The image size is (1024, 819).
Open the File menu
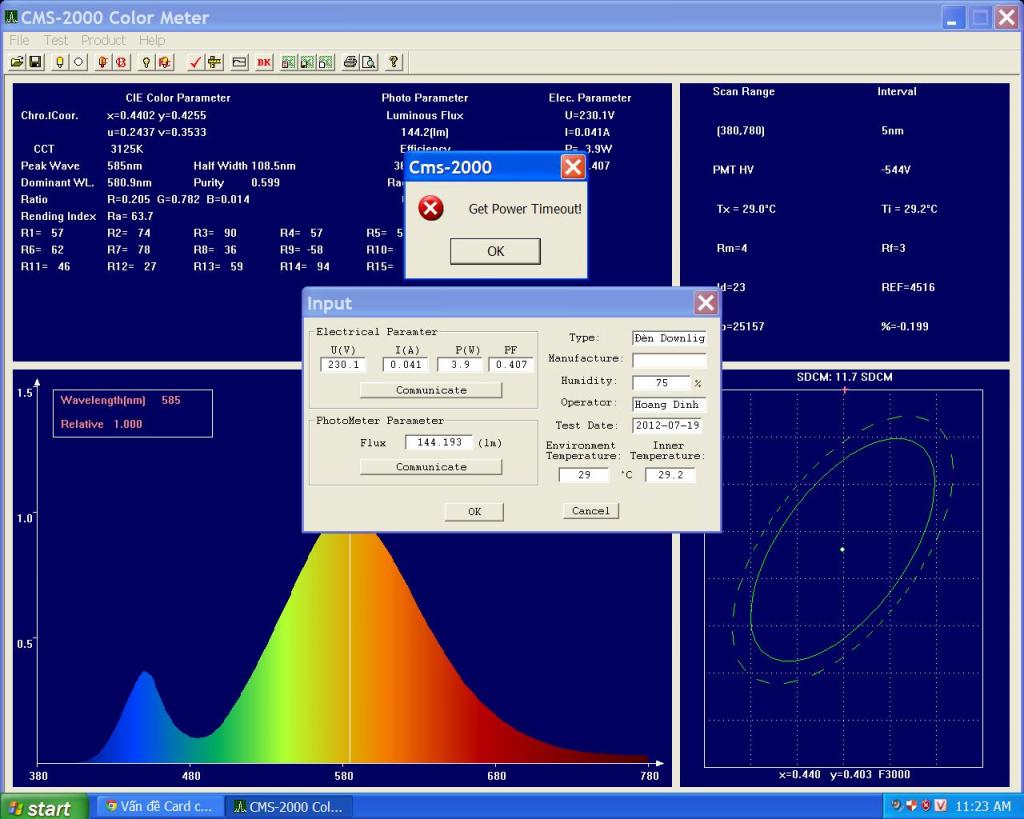tap(19, 40)
